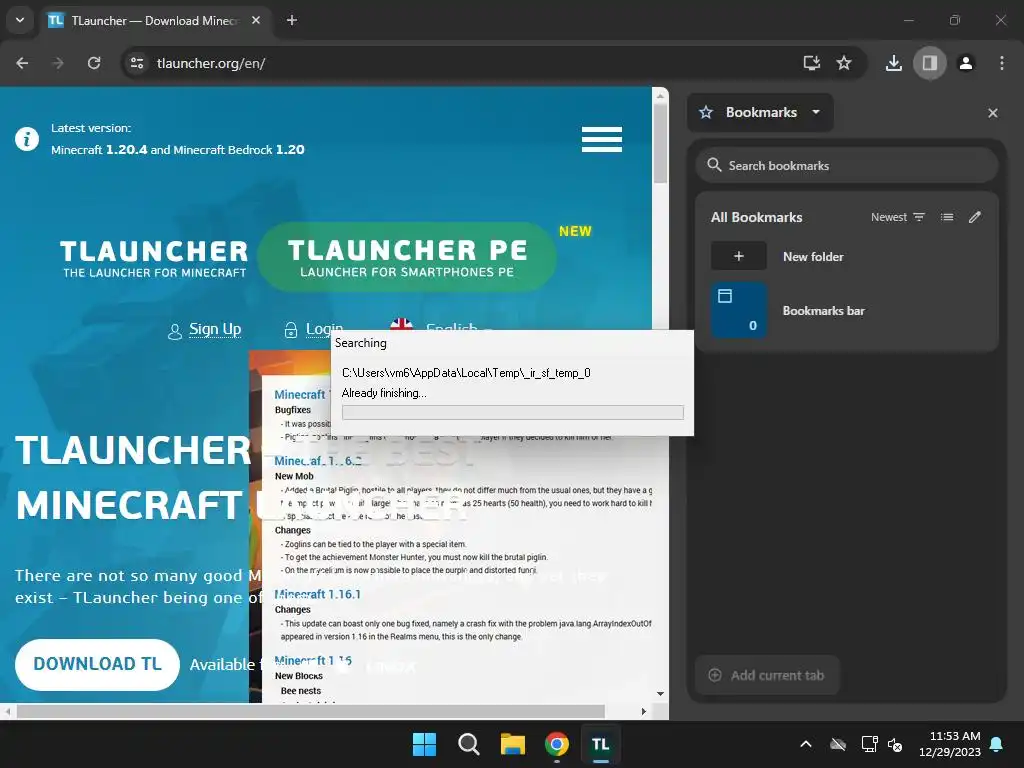Image resolution: width=1024 pixels, height=768 pixels.
Task: Open the Chrome profile icon
Action: [x=965, y=63]
